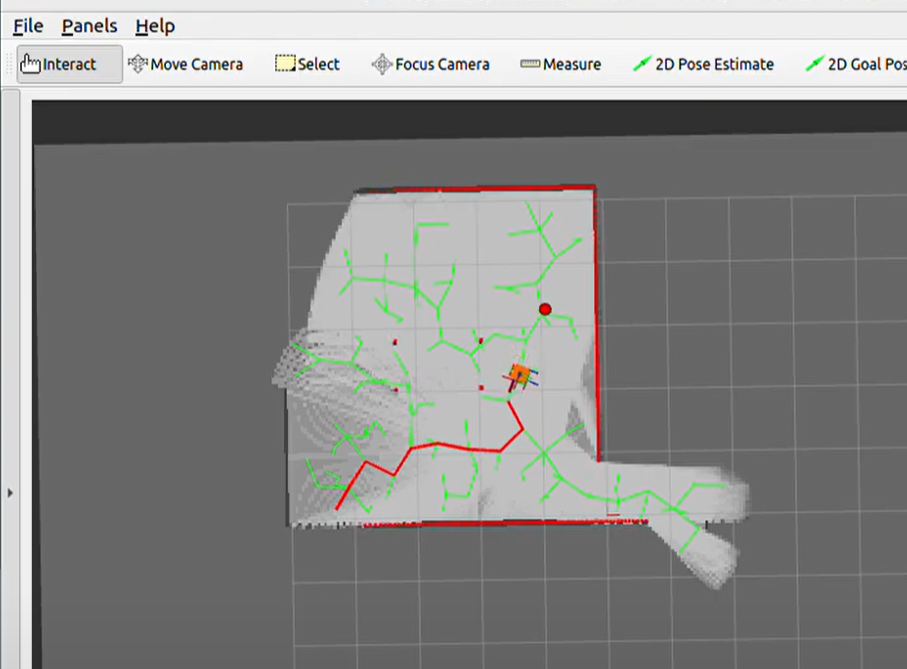The image size is (907, 669).
Task: Expand the collapsed left panel arrow
Action: [x=10, y=492]
